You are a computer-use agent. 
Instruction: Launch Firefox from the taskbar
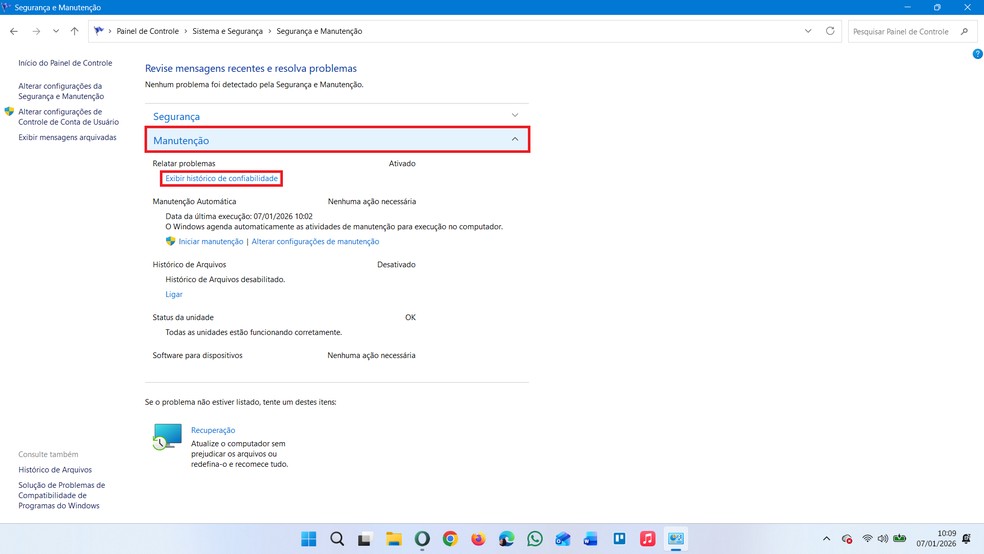coord(478,539)
